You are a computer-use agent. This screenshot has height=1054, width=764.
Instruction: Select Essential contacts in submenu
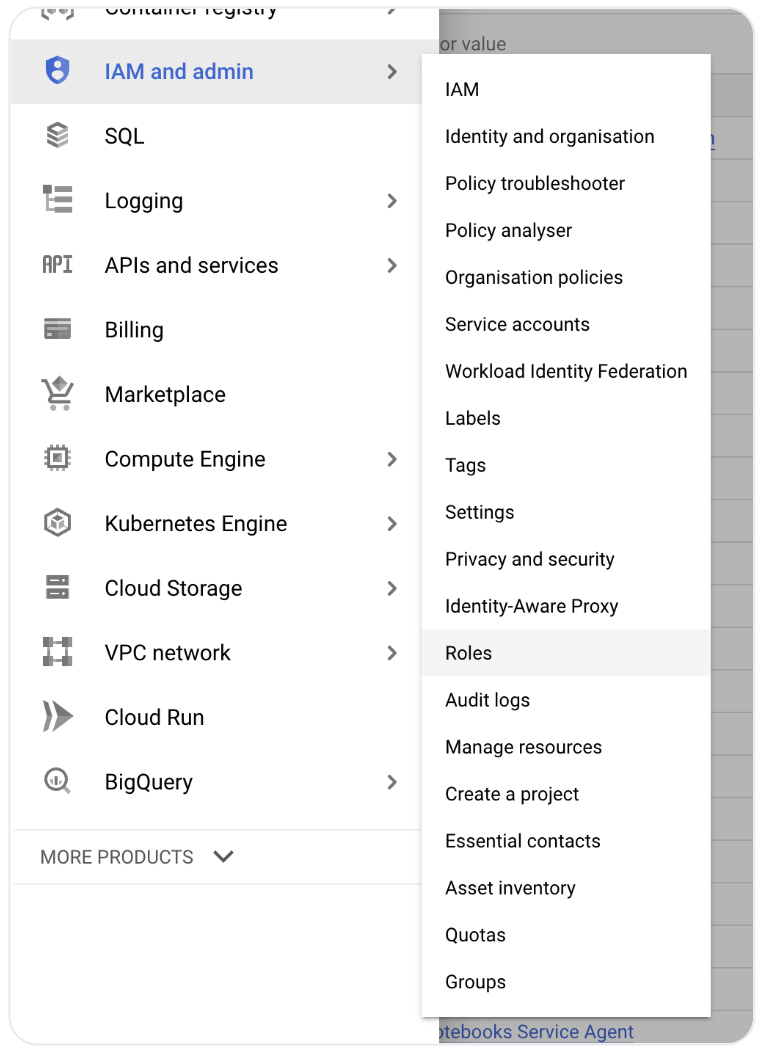click(566, 841)
